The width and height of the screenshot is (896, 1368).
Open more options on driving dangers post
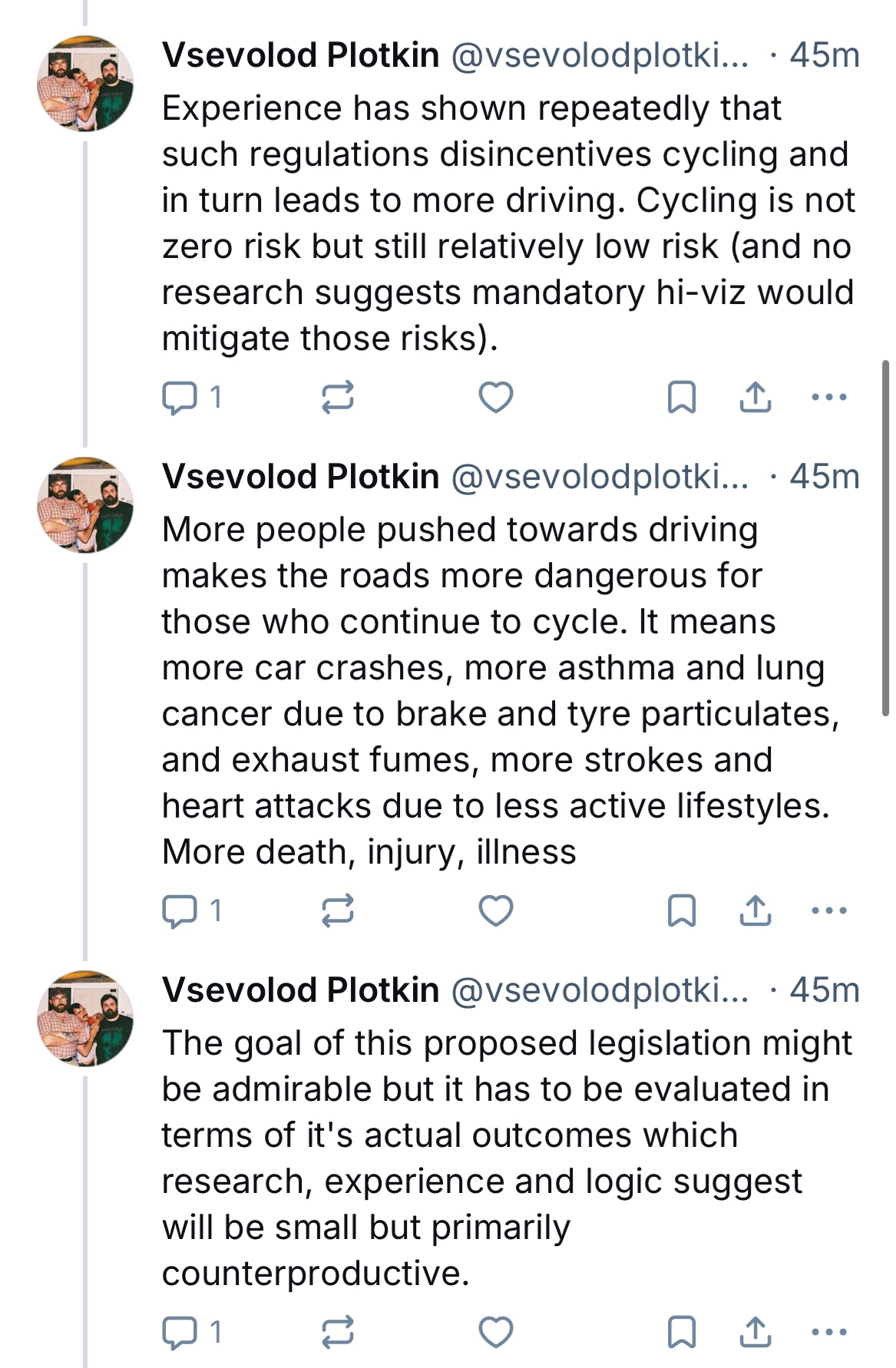[828, 911]
